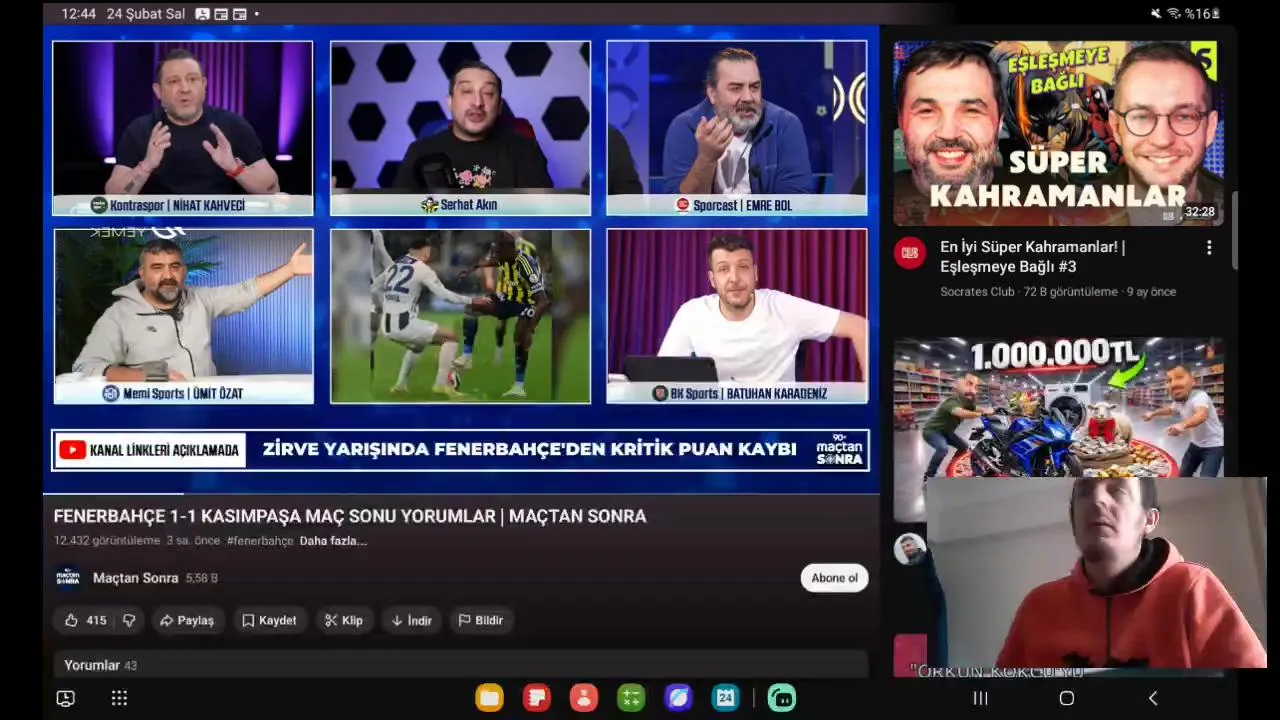Open the green recent app after the dock divider

(x=782, y=698)
